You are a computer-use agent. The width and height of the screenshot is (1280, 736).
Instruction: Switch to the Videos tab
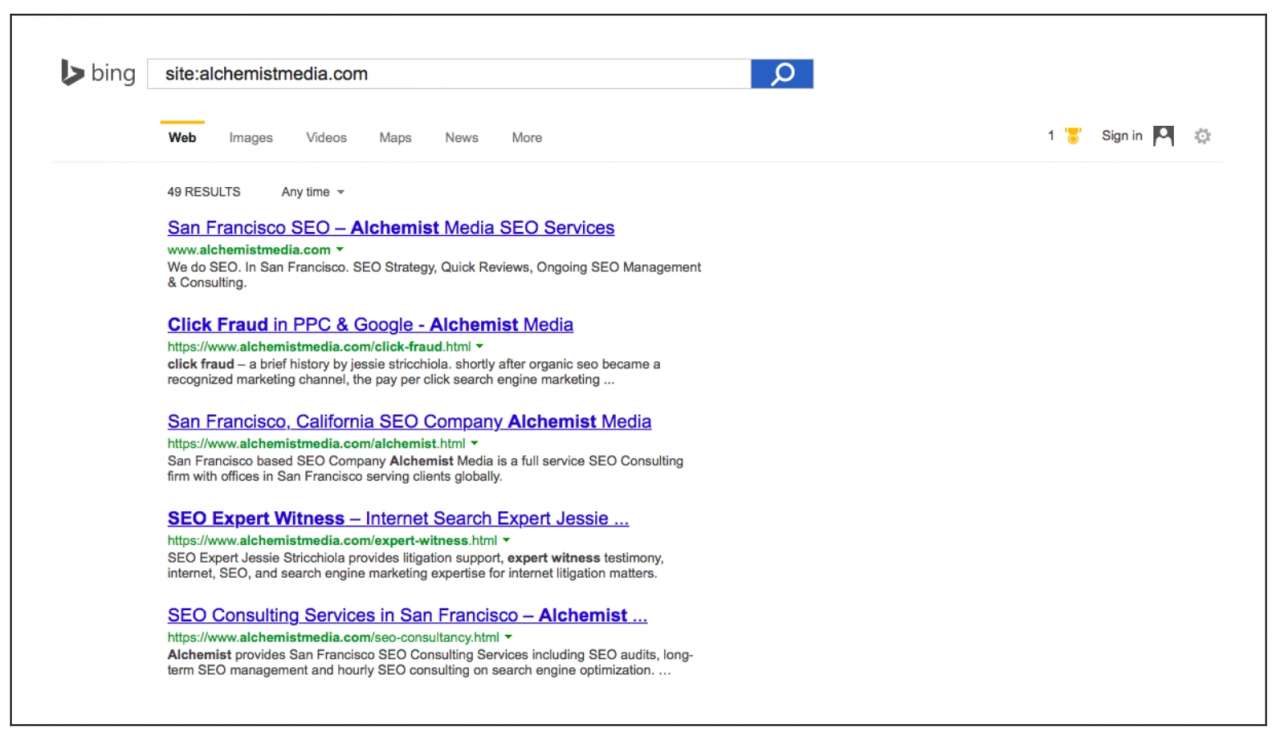point(326,138)
